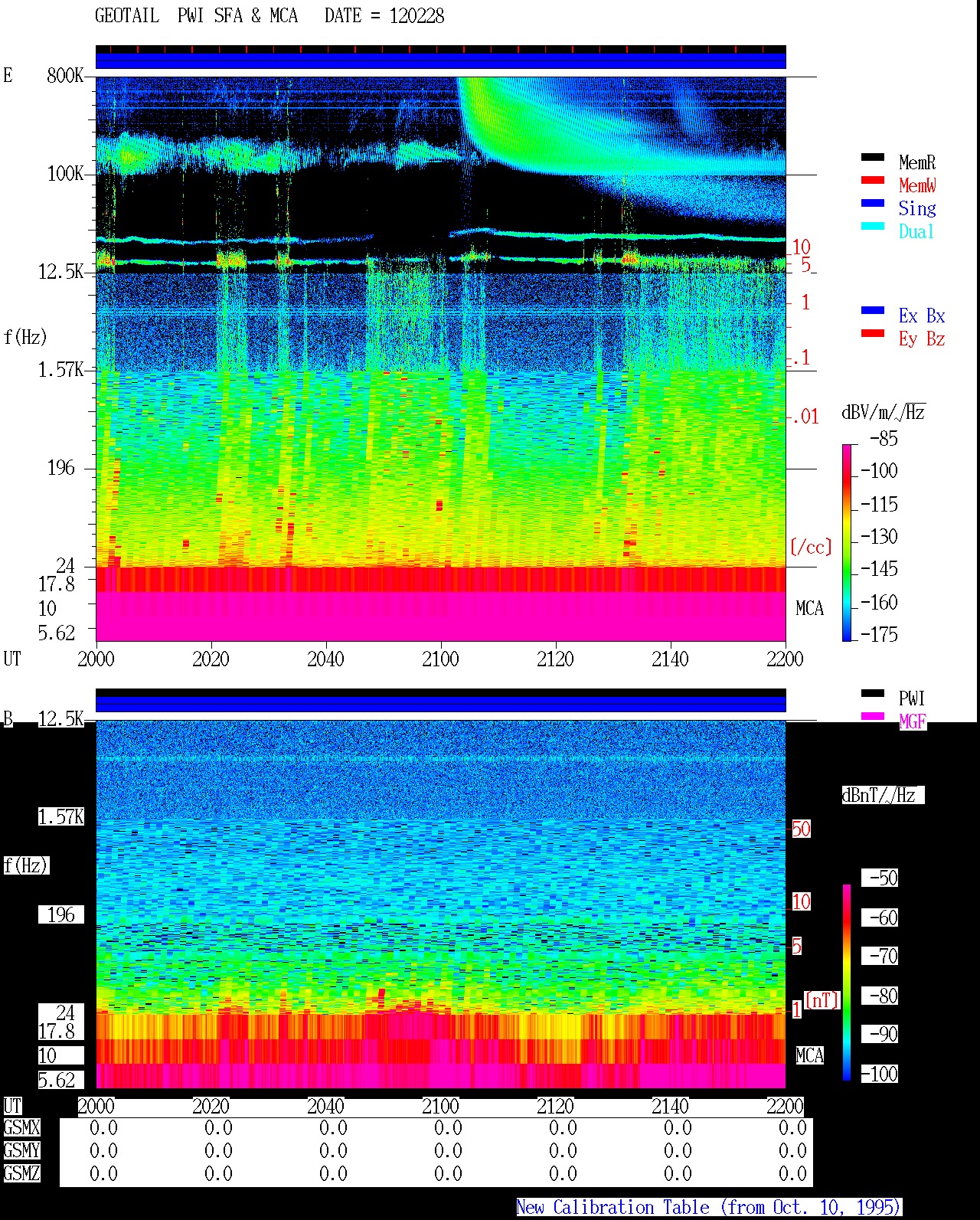980x1220 pixels.
Task: Click the 'GSMZ' row label
Action: tap(22, 1174)
